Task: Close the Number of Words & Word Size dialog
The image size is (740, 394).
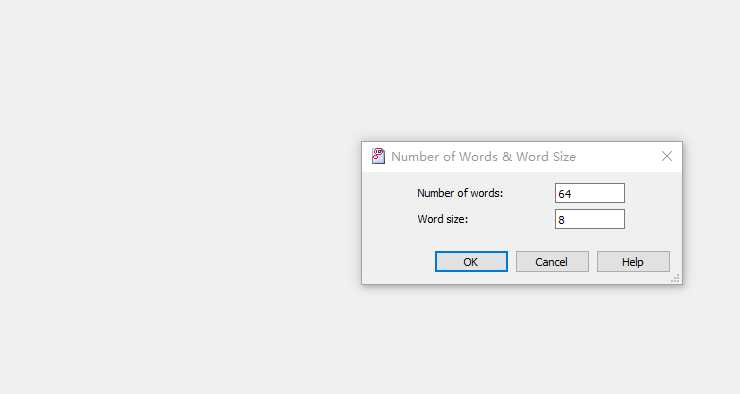Action: (x=666, y=156)
